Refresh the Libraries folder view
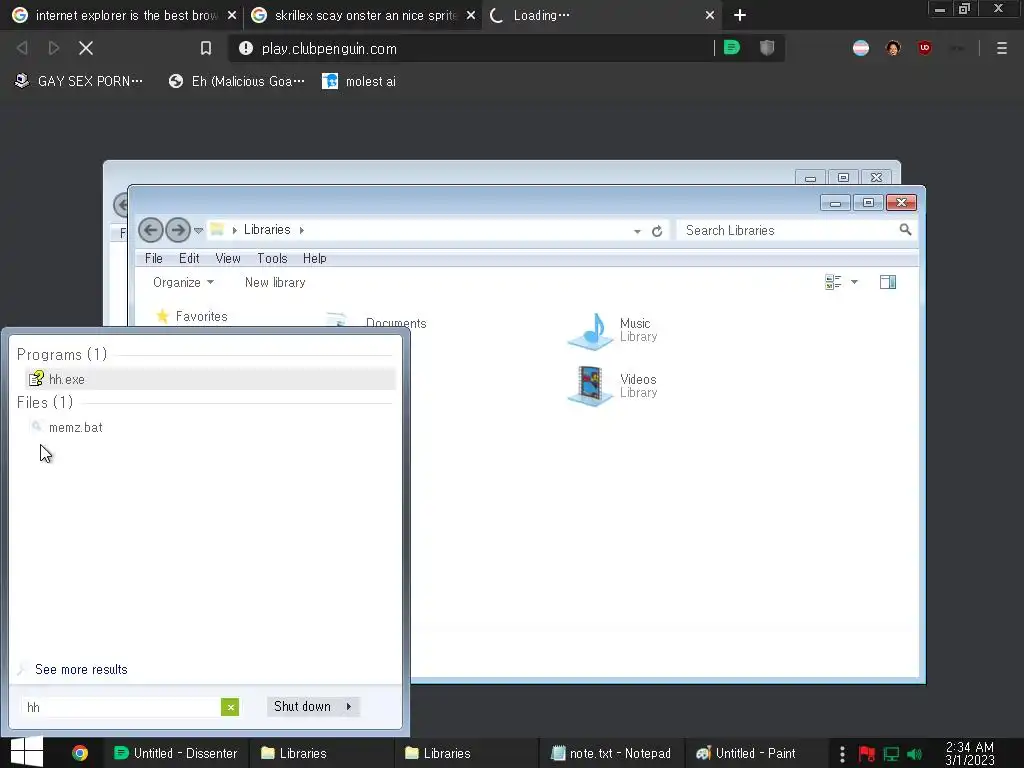Viewport: 1024px width, 768px height. 657,231
